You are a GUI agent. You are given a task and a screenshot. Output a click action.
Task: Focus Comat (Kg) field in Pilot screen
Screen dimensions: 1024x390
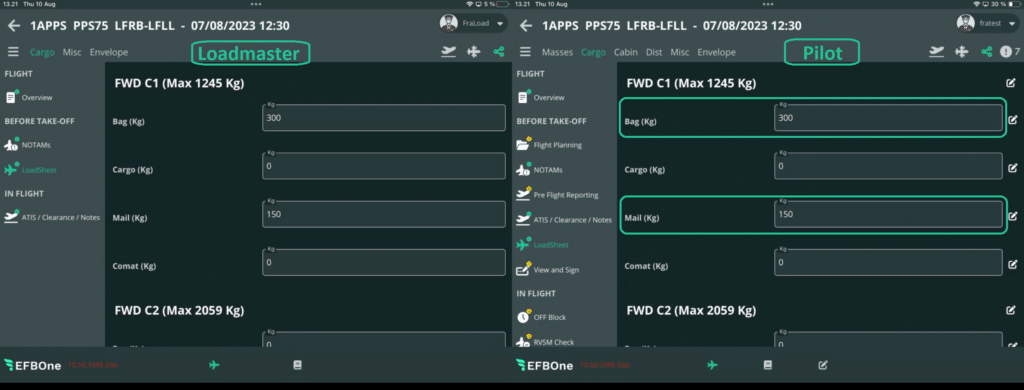coord(888,262)
